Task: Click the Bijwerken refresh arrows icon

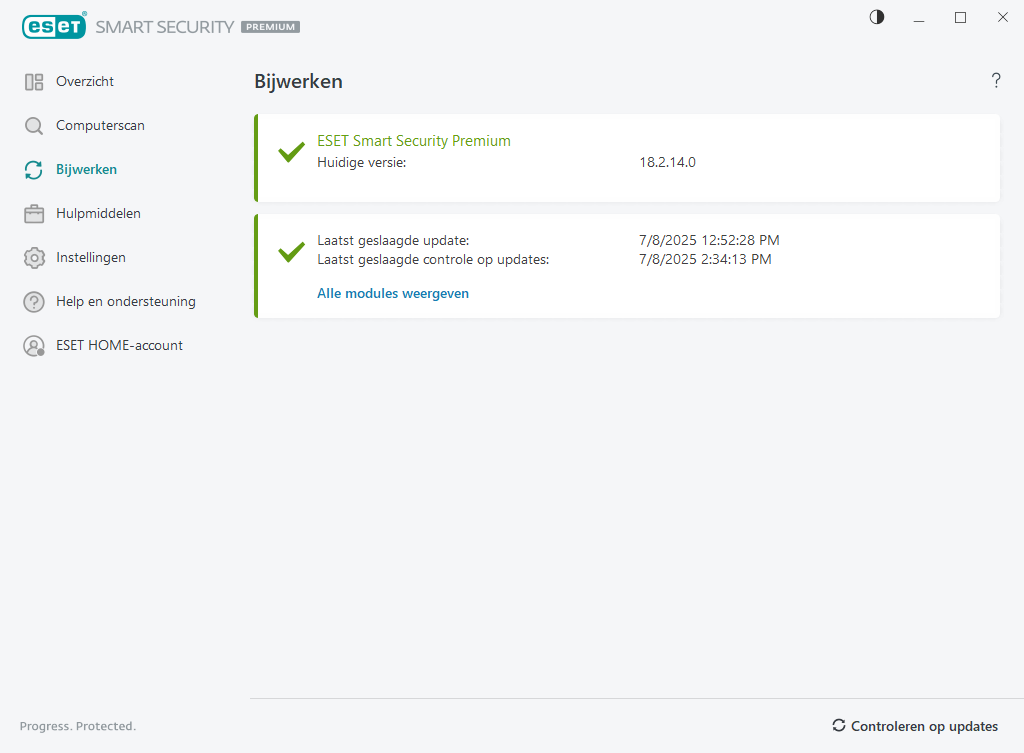Action: 34,170
